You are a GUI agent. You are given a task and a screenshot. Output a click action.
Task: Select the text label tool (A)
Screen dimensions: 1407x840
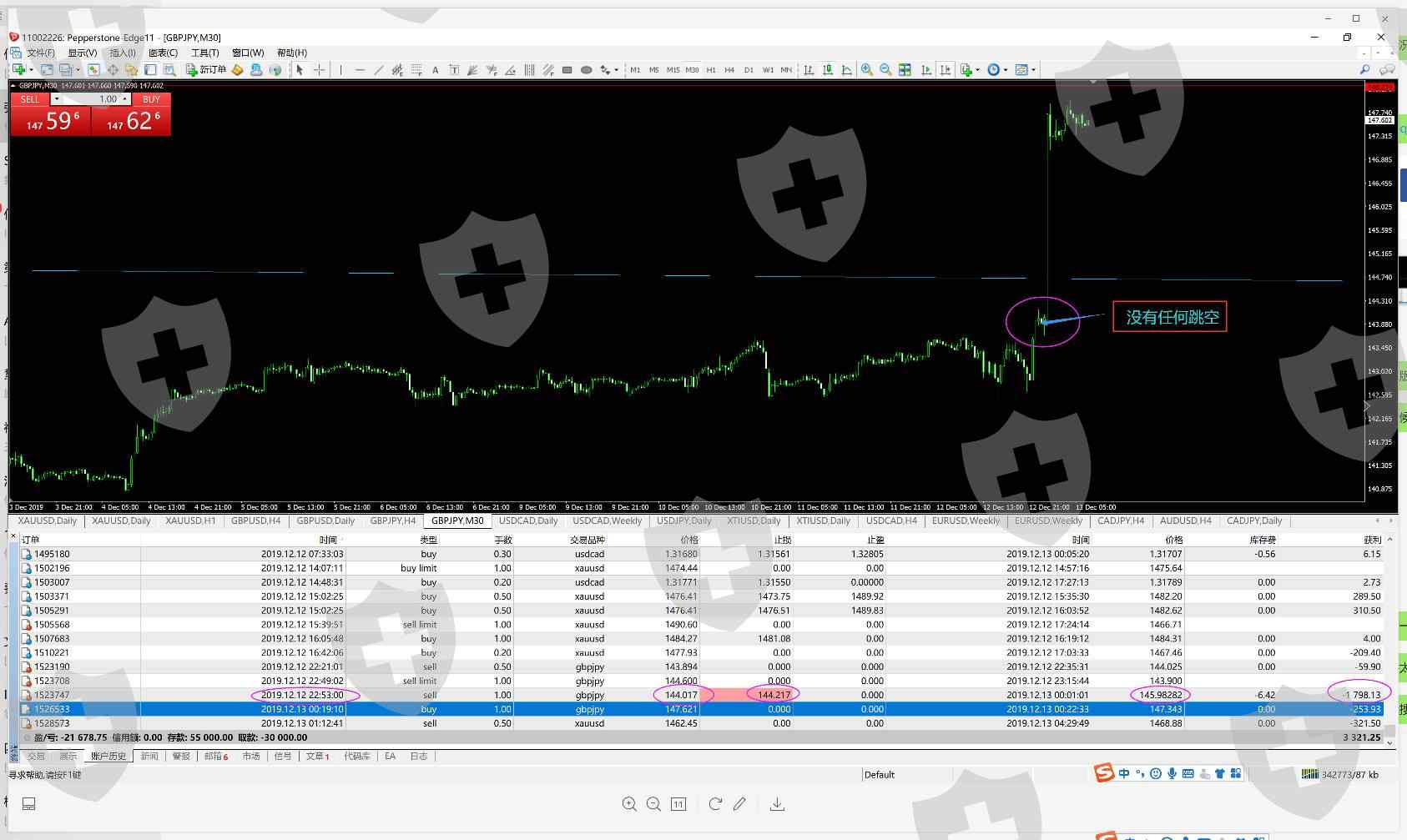coord(435,70)
